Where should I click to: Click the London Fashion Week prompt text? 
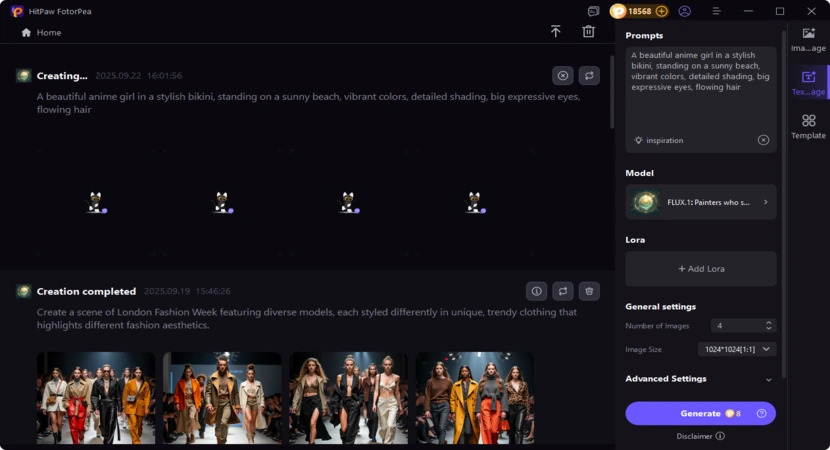tap(306, 319)
